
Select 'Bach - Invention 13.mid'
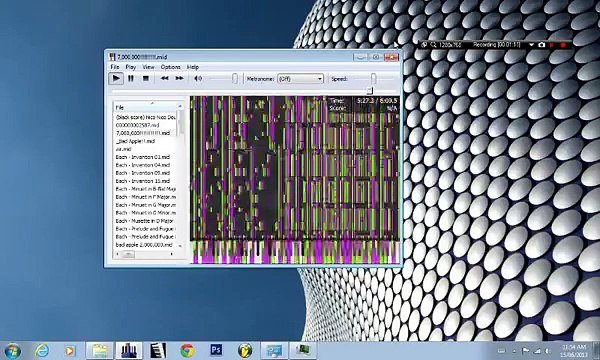coord(143,181)
